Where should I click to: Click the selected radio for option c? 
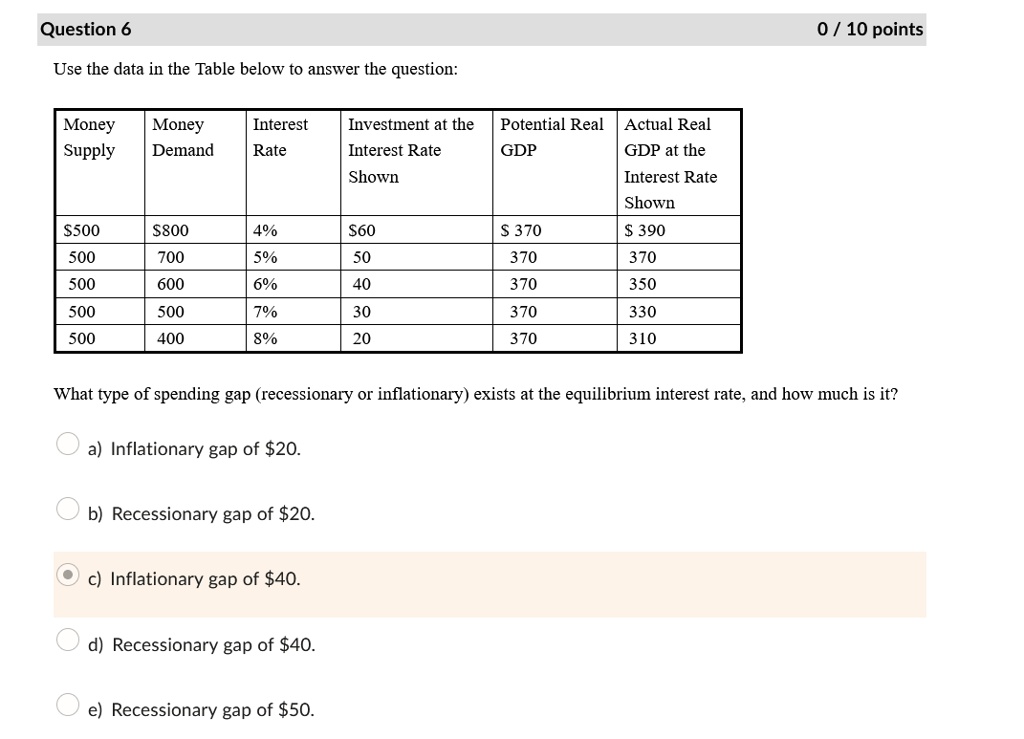coord(66,572)
